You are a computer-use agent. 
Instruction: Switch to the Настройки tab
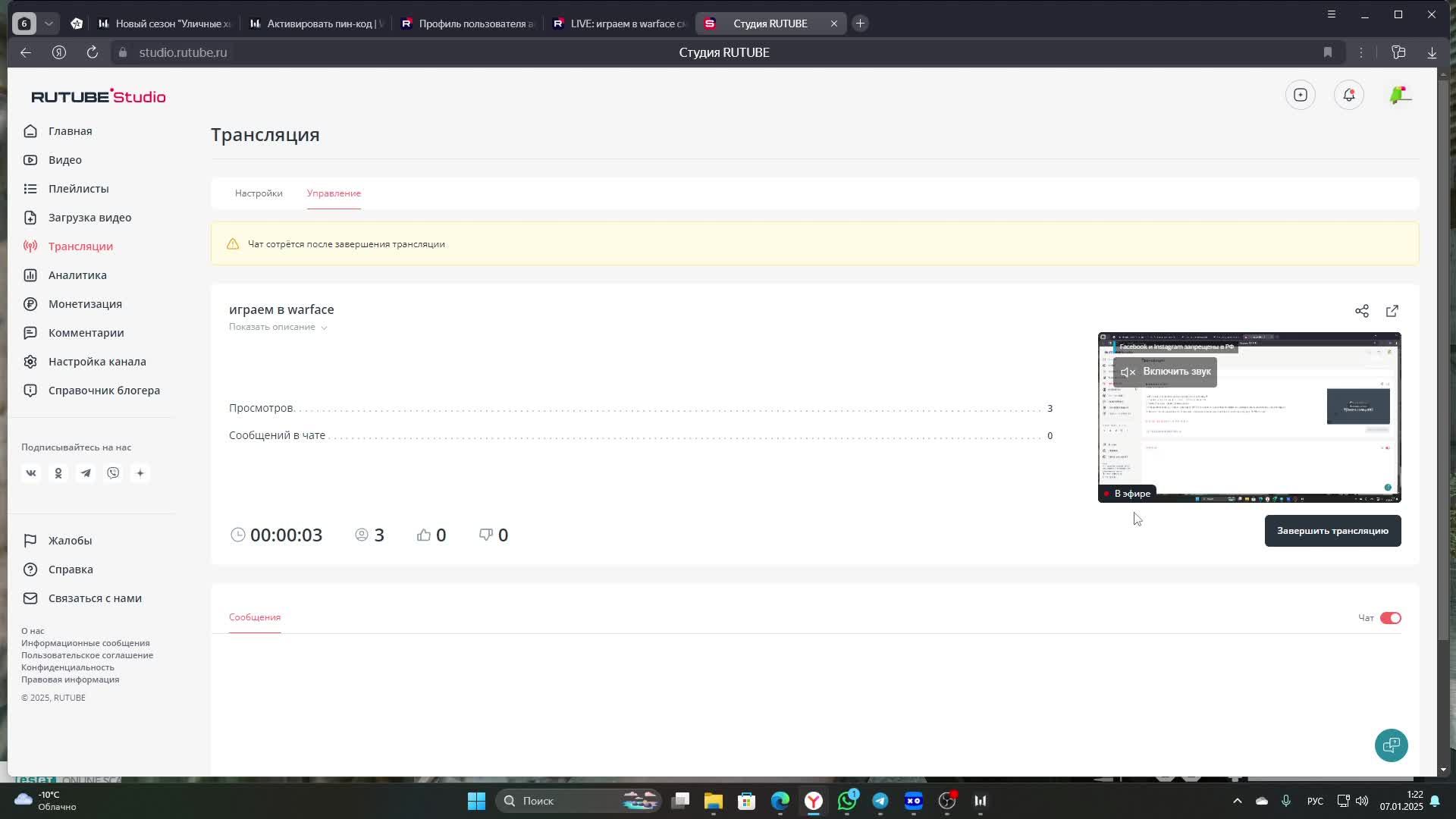pos(259,193)
